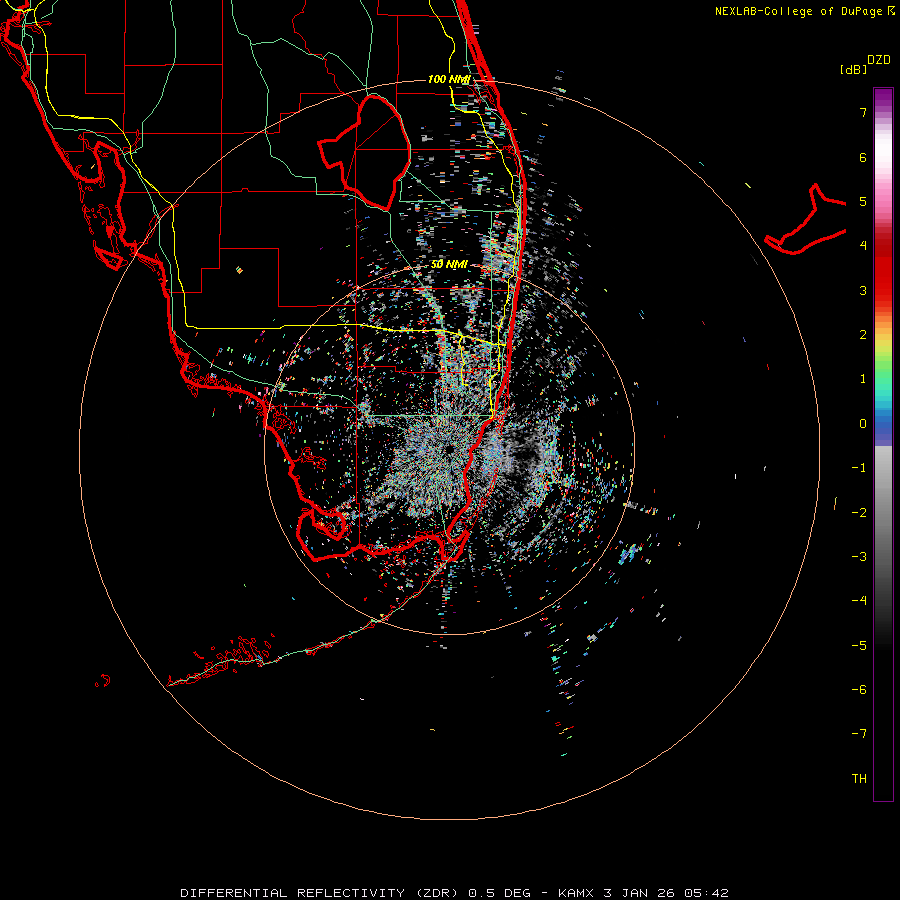The image size is (900, 900).
Task: Click the Differential Reflectivity KAMX caption
Action: [454, 893]
